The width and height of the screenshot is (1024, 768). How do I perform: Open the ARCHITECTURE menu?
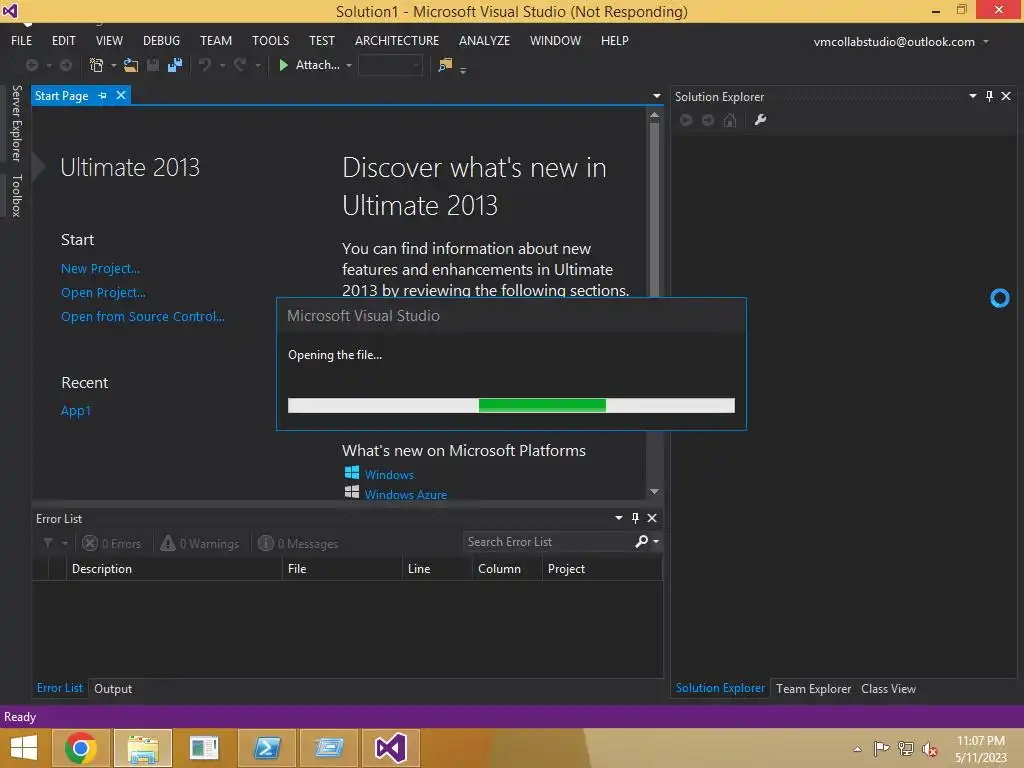[x=397, y=40]
